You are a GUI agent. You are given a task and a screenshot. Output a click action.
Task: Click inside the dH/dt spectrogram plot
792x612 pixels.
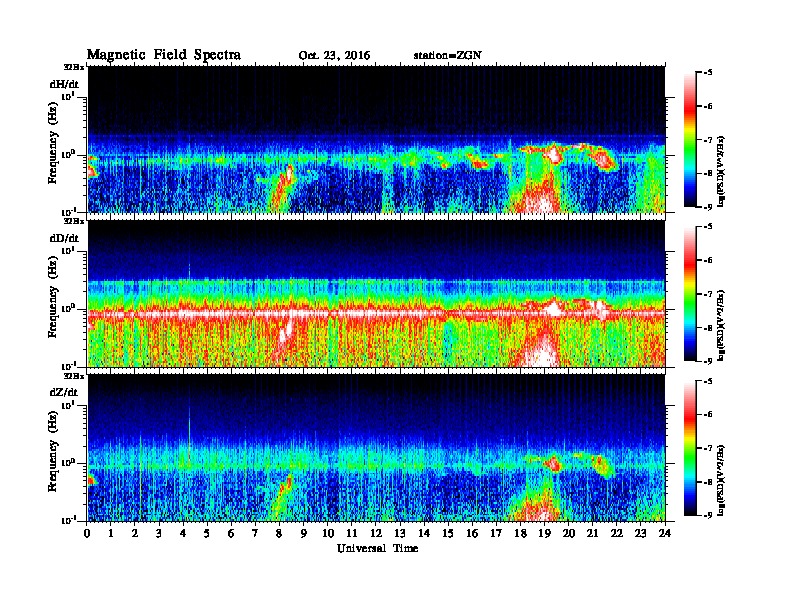tap(376, 139)
